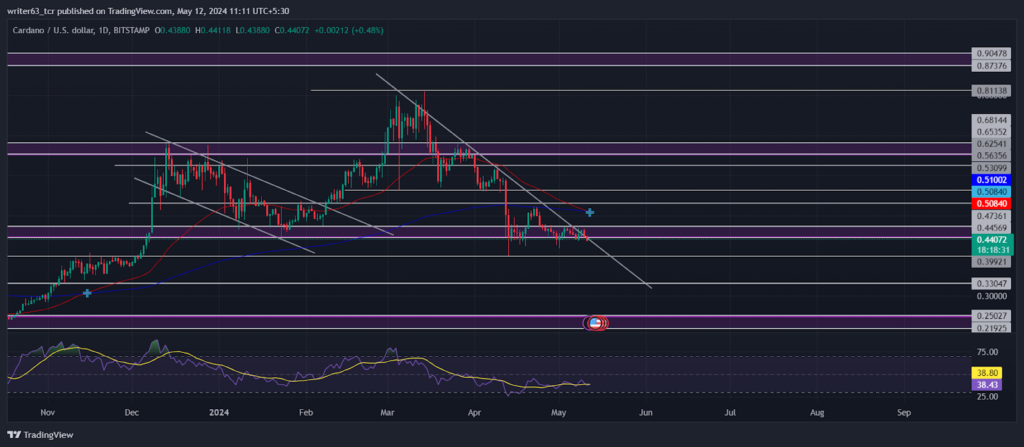This screenshot has width=1024, height=447.
Task: Click the TradingView logo at bottom left
Action: pyautogui.click(x=40, y=435)
